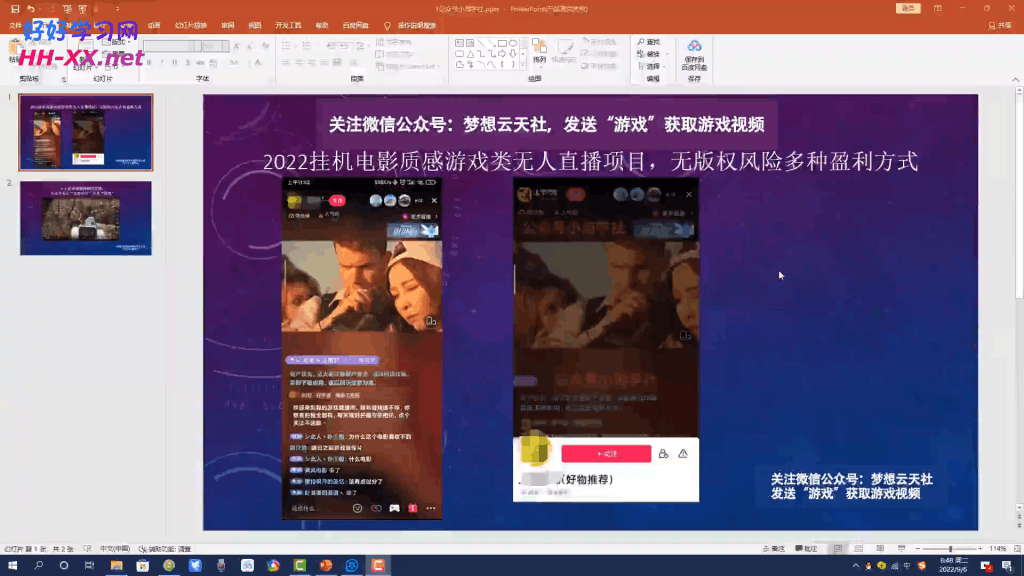Open the File (文件) tab
1024x576 pixels.
pos(16,25)
